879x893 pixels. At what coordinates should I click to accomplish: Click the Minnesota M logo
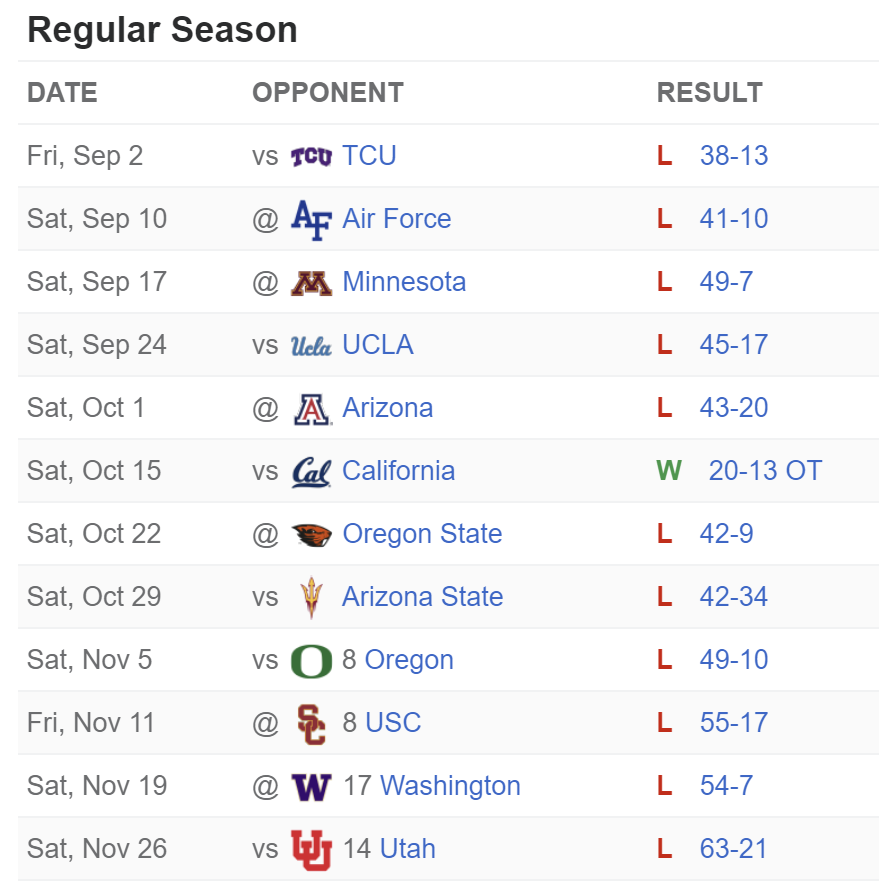[x=311, y=283]
